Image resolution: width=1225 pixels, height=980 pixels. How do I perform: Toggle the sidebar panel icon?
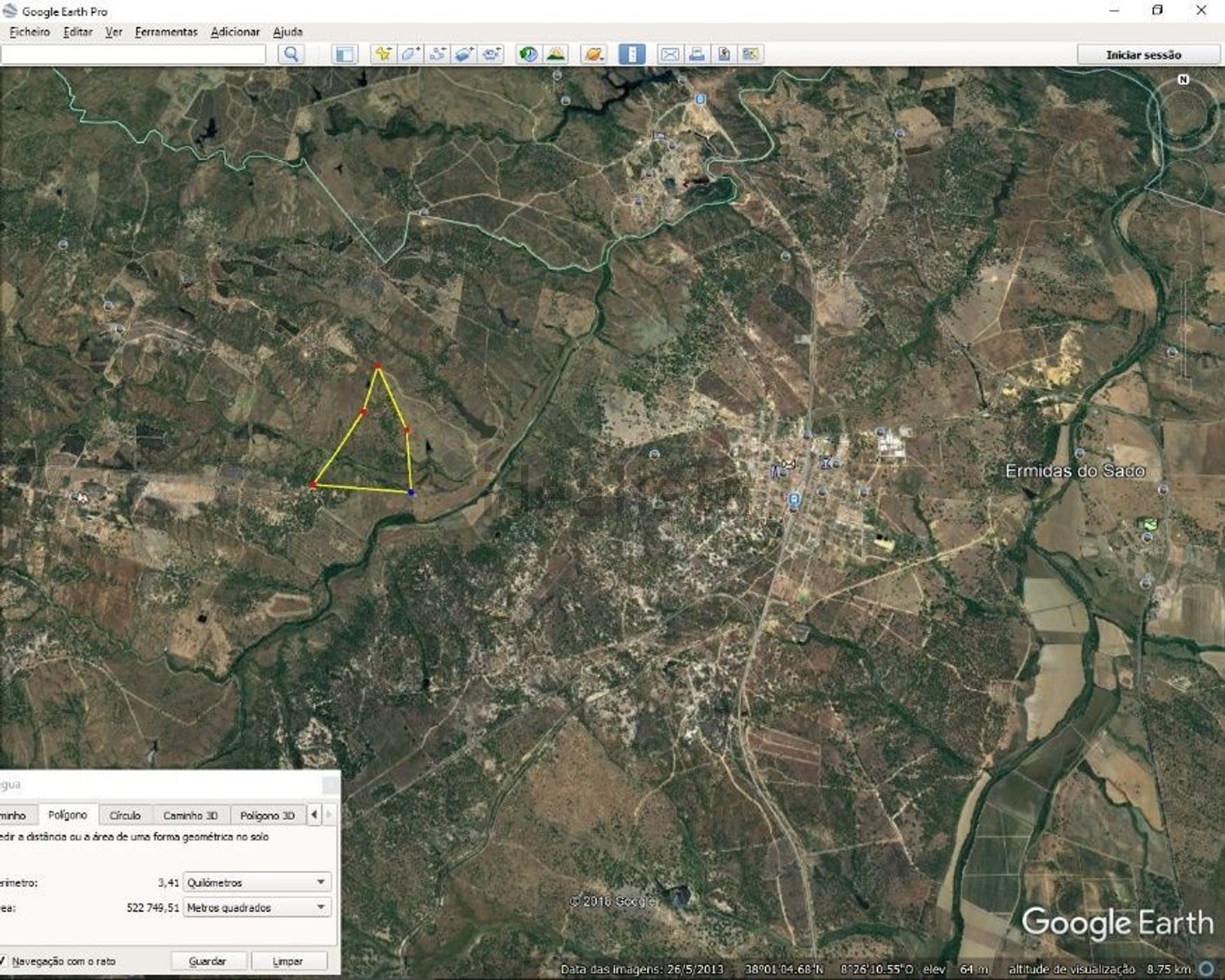pyautogui.click(x=345, y=55)
